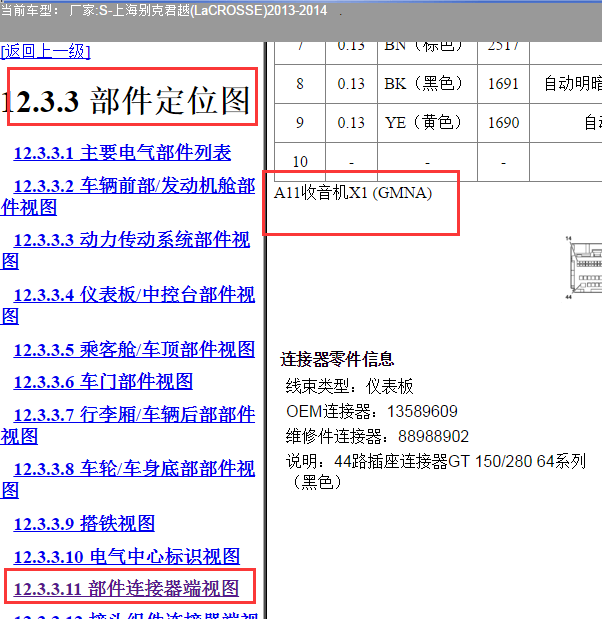Screen dimensions: 602x619
Task: Click the 0.13 wire size in row 9
Action: [x=351, y=123]
